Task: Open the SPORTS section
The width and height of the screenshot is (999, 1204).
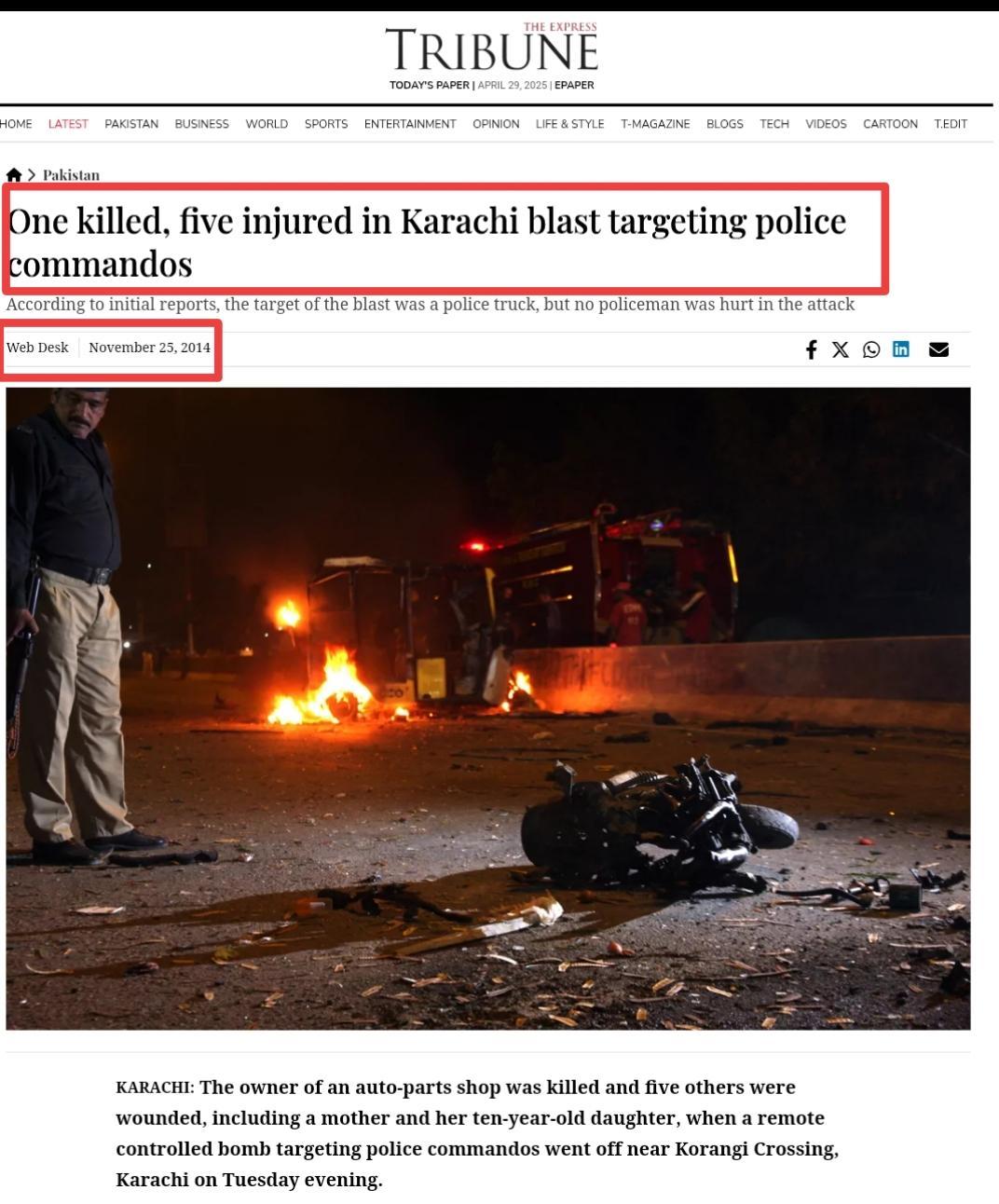Action: click(x=326, y=124)
